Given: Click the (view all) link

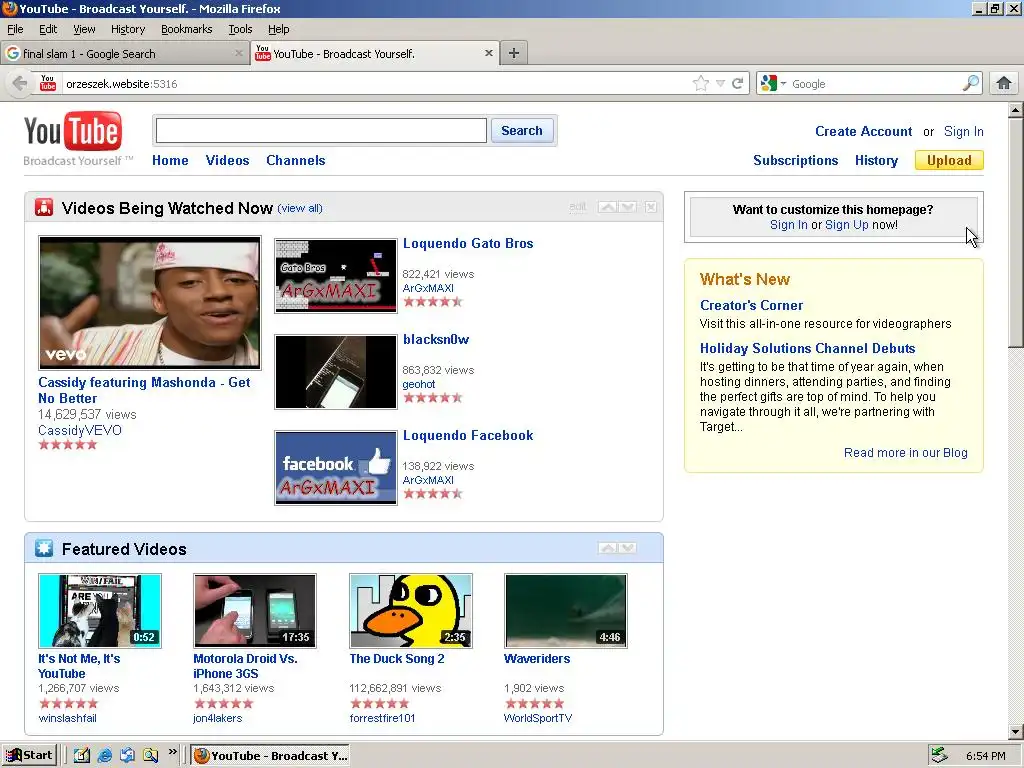Looking at the screenshot, I should (300, 208).
